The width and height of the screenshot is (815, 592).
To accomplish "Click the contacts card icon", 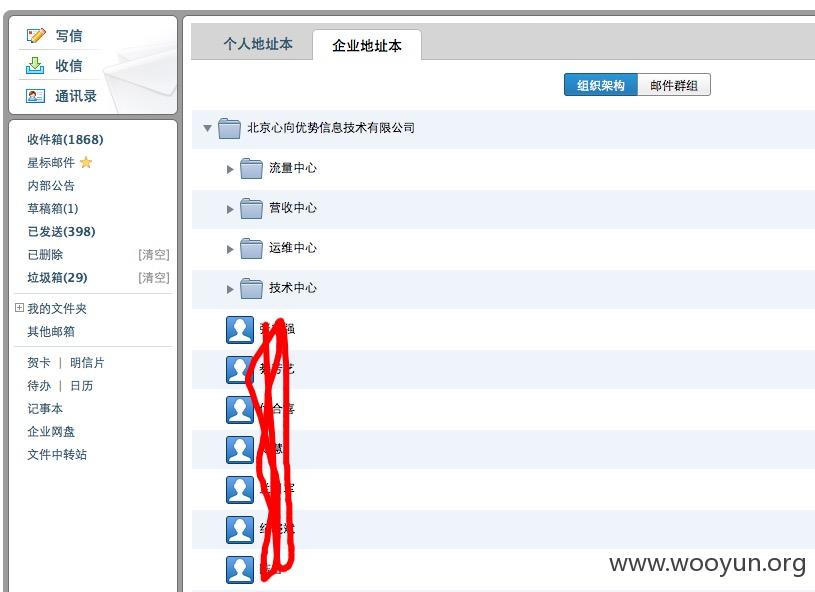I will pos(35,96).
